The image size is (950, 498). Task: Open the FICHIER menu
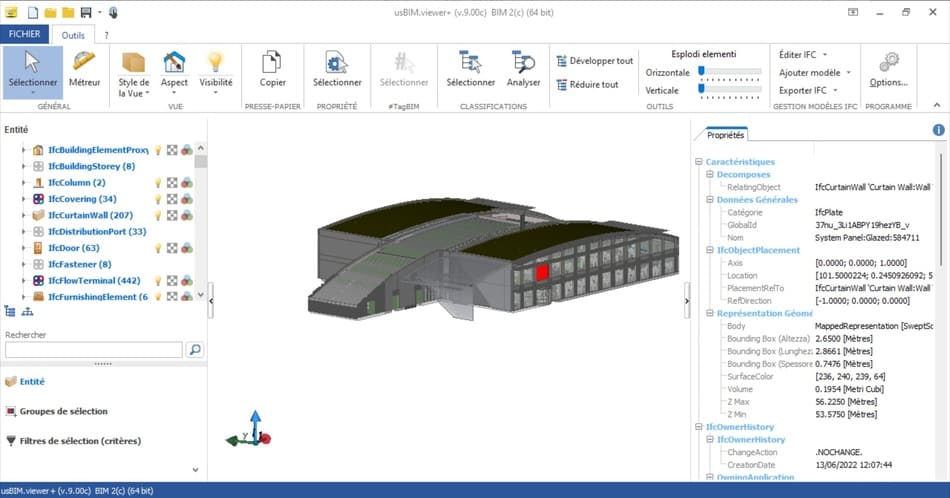click(x=24, y=34)
